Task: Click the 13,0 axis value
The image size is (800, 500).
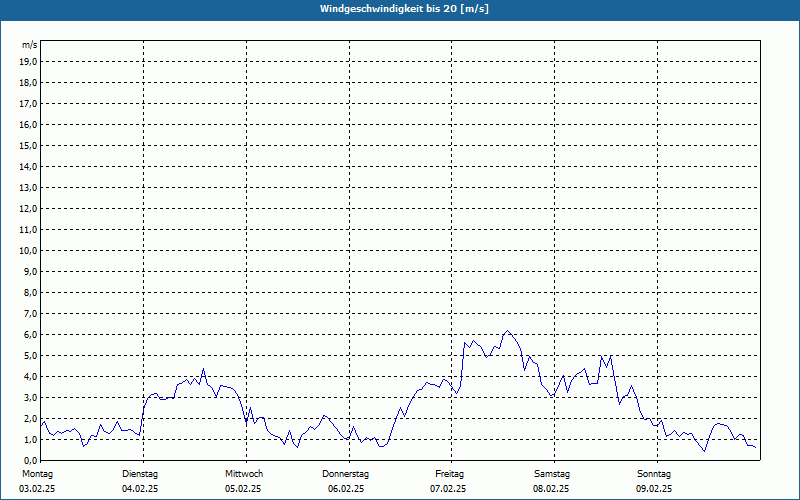Action: pos(29,187)
